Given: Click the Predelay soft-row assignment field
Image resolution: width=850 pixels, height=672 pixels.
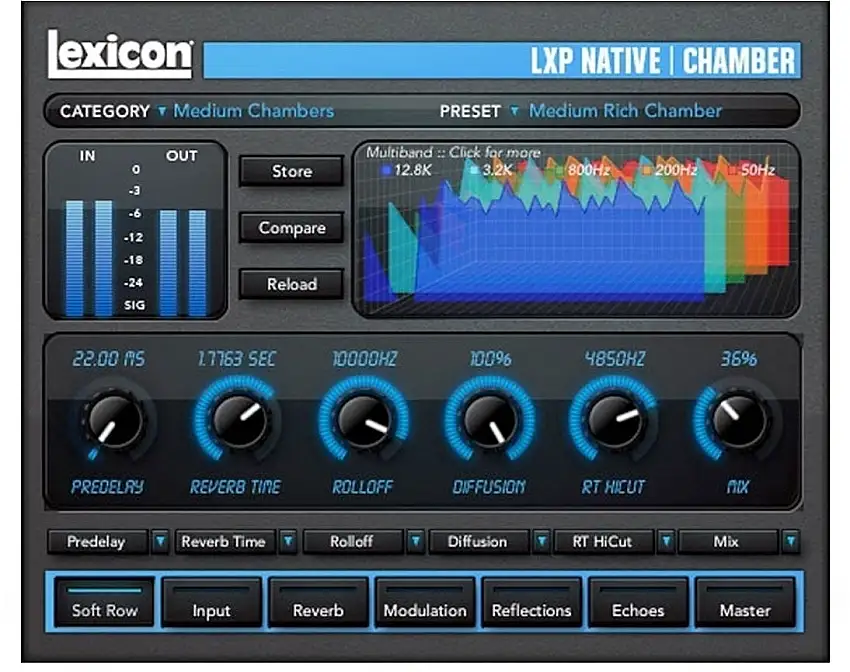Looking at the screenshot, I should point(97,541).
